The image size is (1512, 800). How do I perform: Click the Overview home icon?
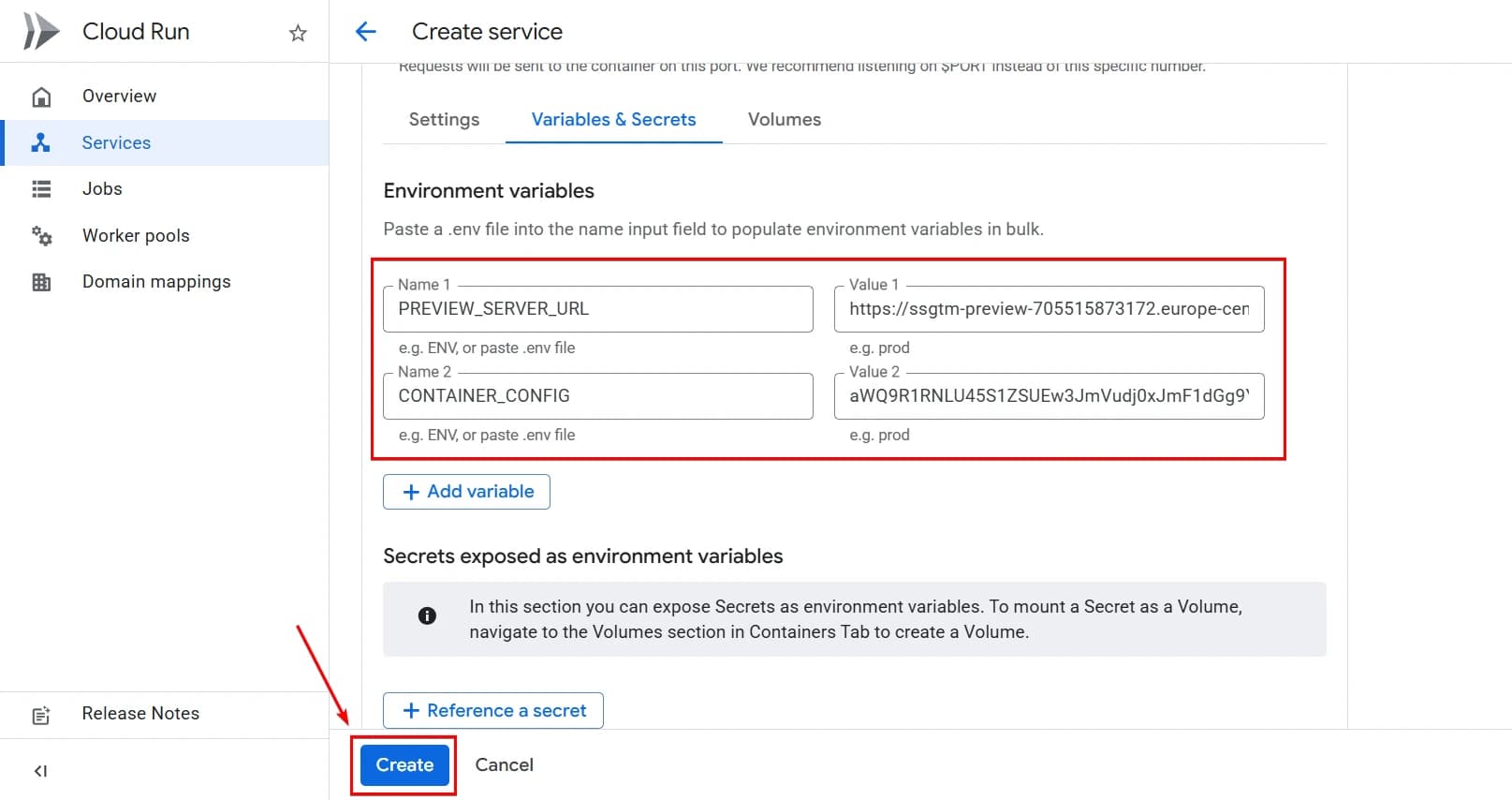coord(41,96)
